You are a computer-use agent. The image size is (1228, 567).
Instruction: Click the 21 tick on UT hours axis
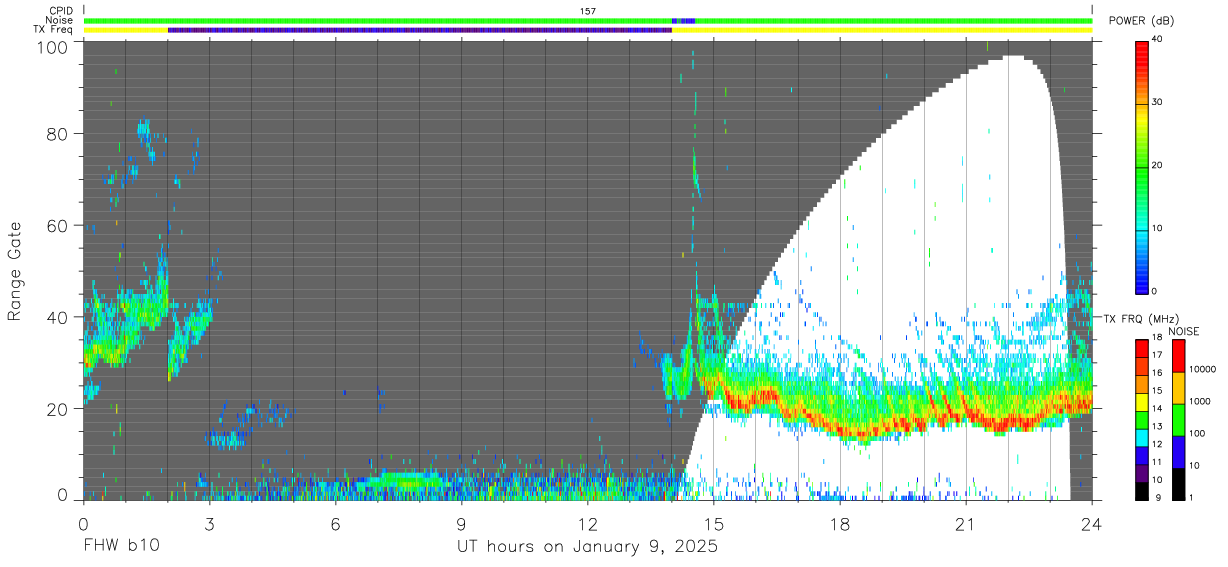pos(966,522)
